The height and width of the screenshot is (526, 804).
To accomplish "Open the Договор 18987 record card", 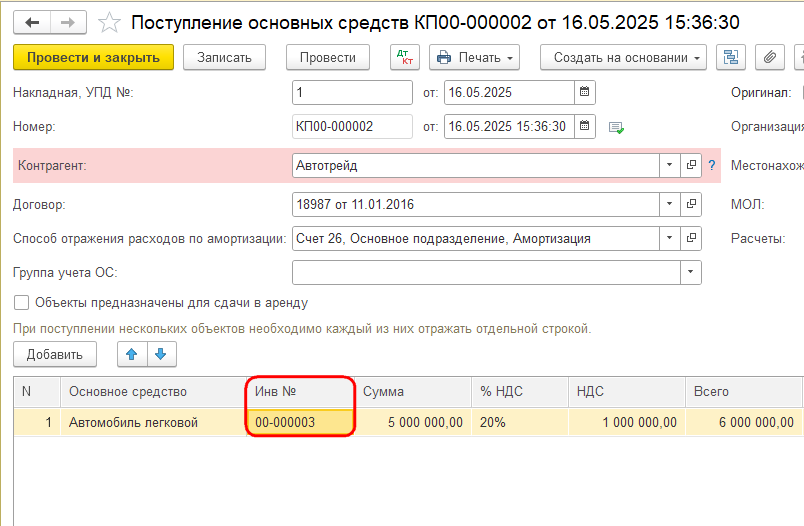I will pos(691,204).
